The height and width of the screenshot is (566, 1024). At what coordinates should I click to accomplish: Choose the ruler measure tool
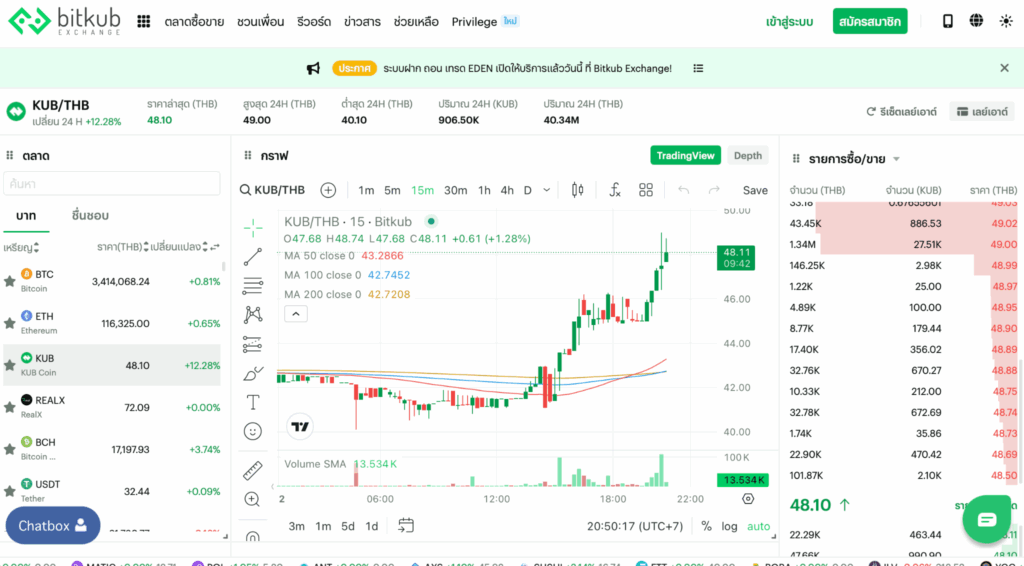tap(253, 469)
